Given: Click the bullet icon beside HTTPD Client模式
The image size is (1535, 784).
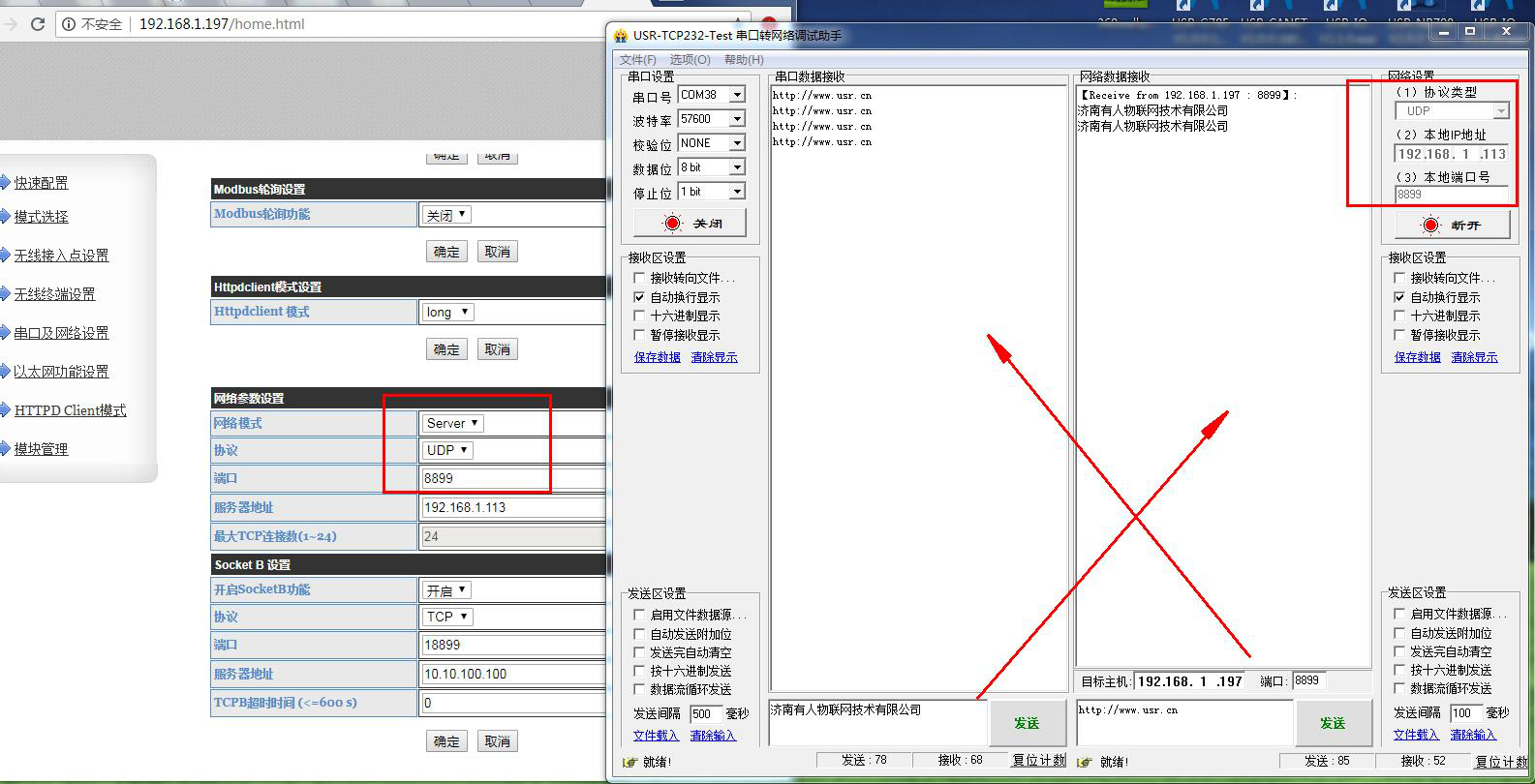Looking at the screenshot, I should [5, 410].
